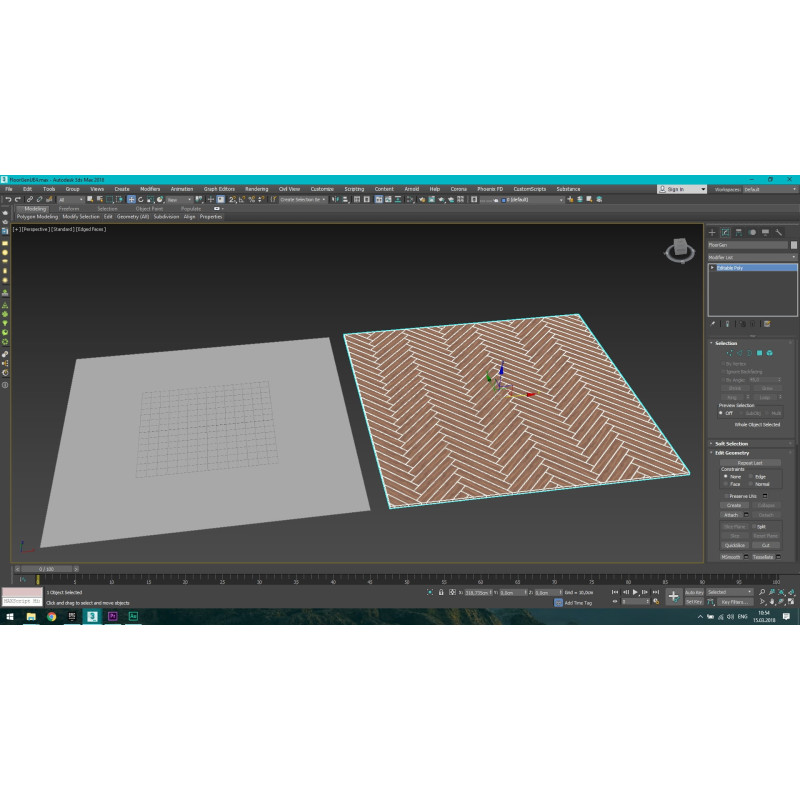The image size is (800, 800).
Task: Activate the Select and Move tool
Action: point(131,200)
